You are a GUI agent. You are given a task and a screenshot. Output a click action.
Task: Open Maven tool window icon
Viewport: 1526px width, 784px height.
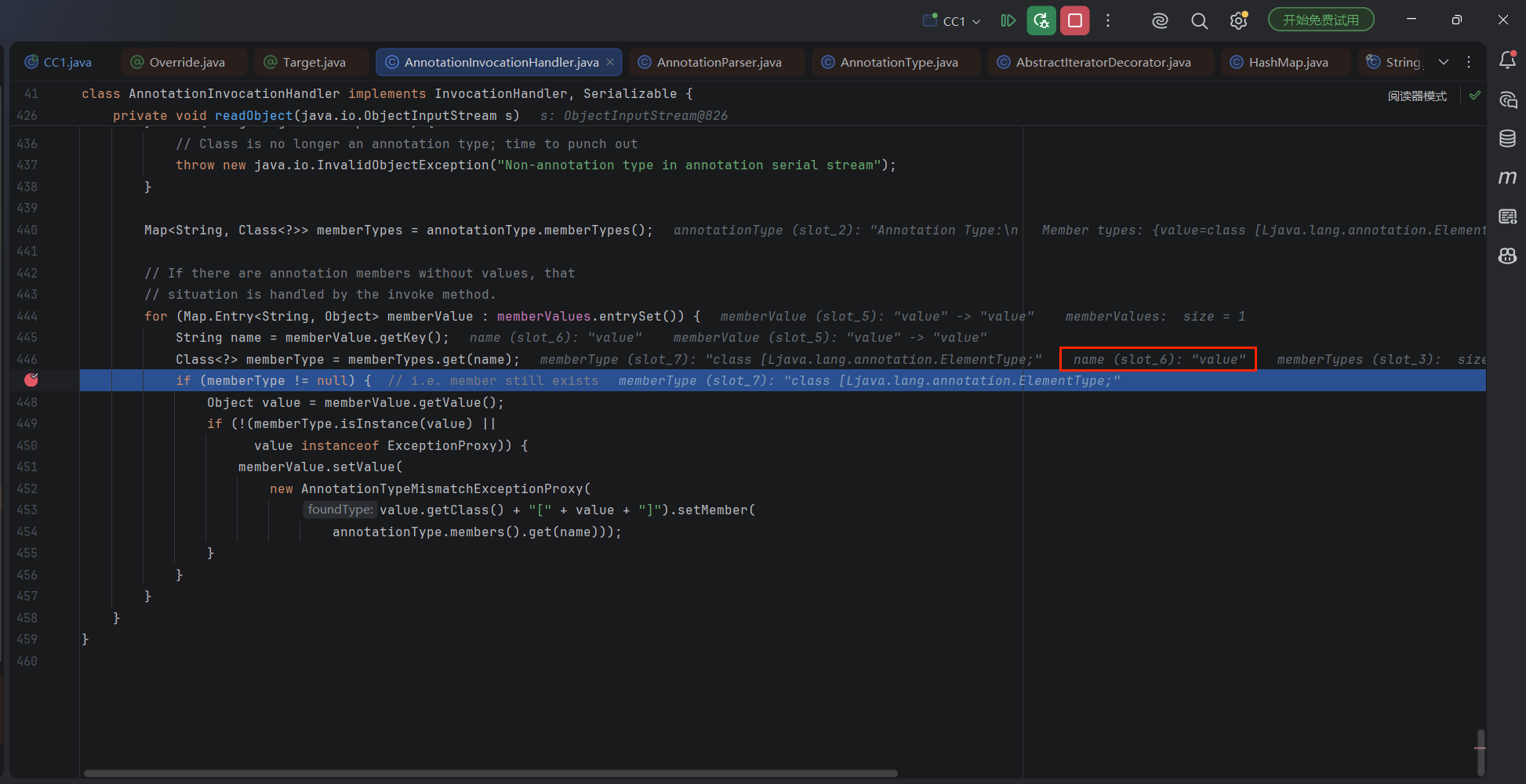pyautogui.click(x=1507, y=177)
